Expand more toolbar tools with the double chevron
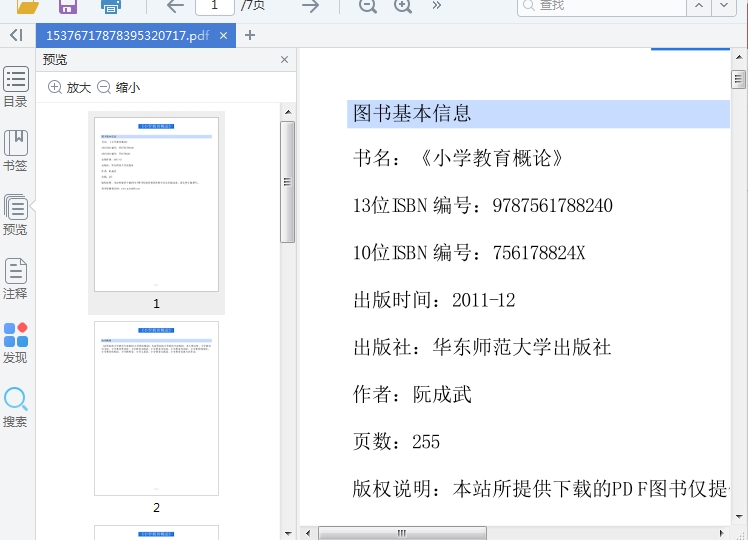The height and width of the screenshot is (540, 748). point(436,6)
